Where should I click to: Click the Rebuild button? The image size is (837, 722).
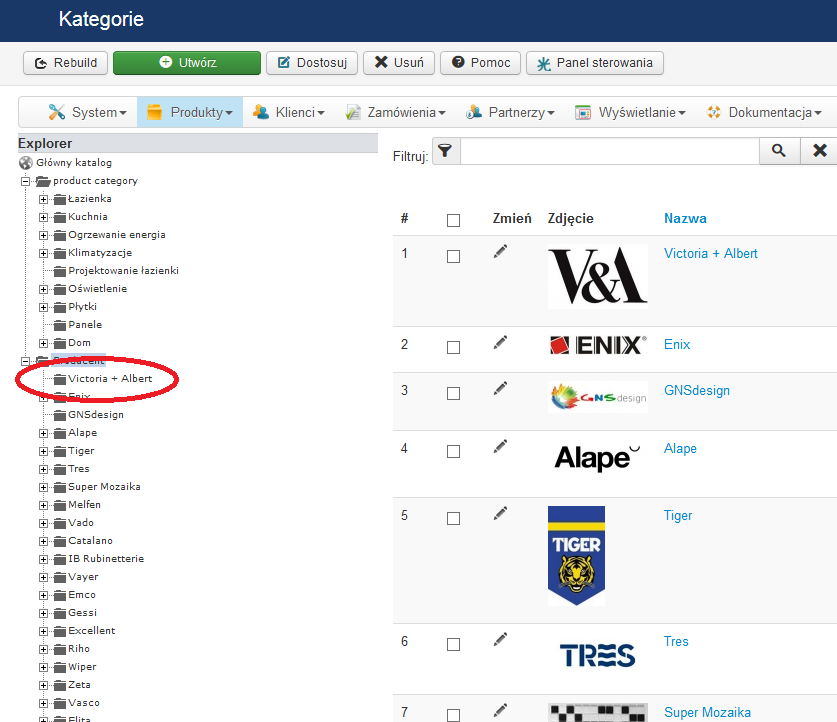pyautogui.click(x=66, y=63)
